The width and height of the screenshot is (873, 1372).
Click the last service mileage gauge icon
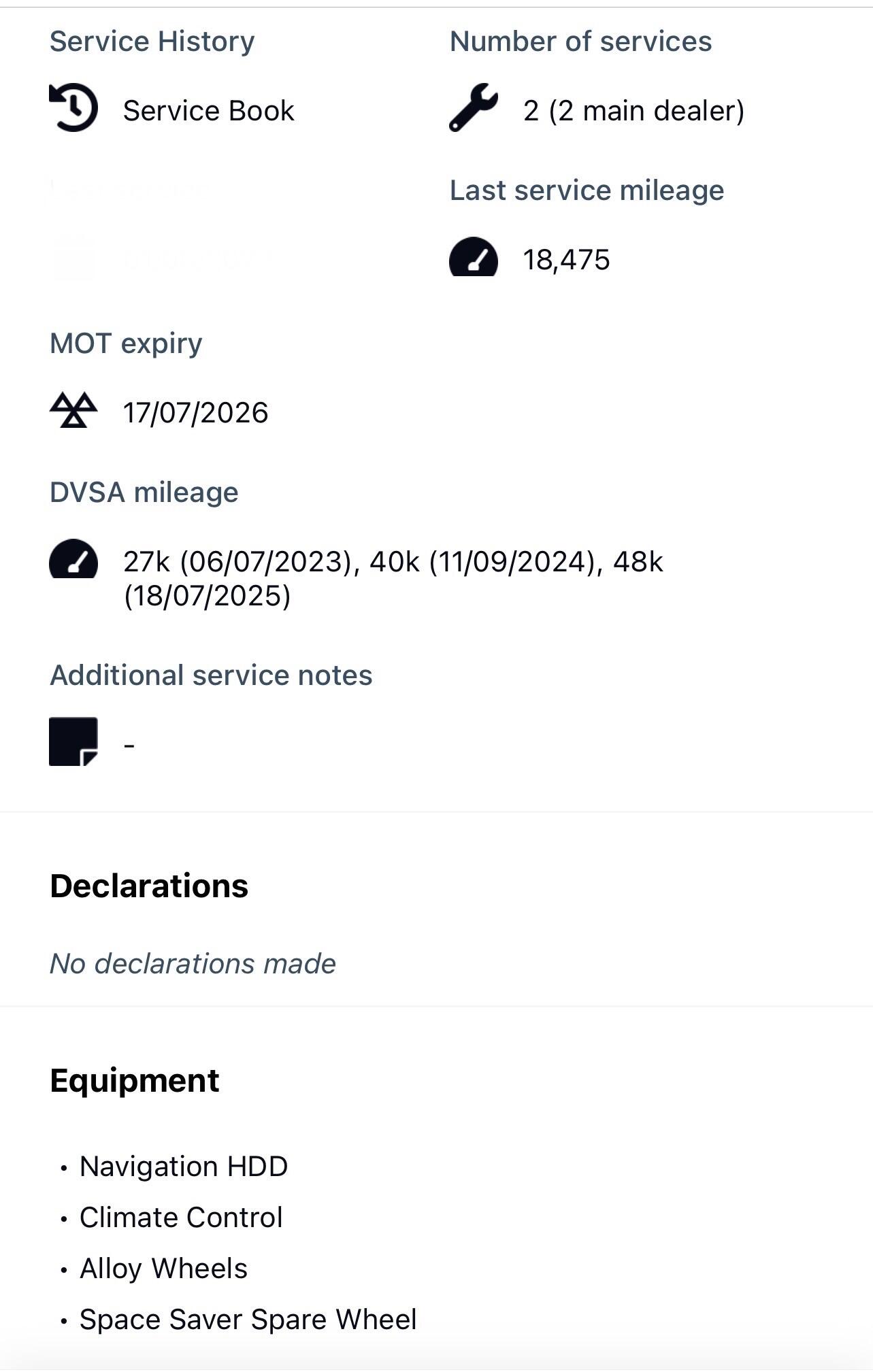[473, 257]
